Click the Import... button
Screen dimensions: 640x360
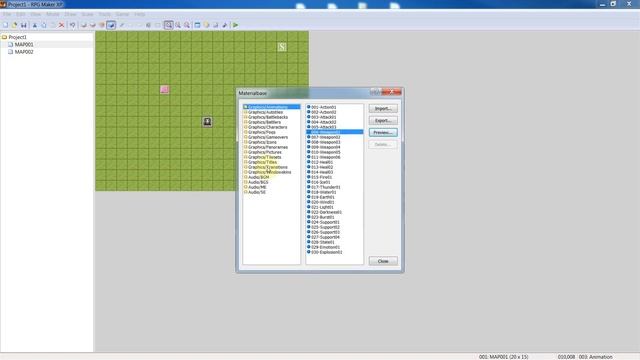pos(383,109)
